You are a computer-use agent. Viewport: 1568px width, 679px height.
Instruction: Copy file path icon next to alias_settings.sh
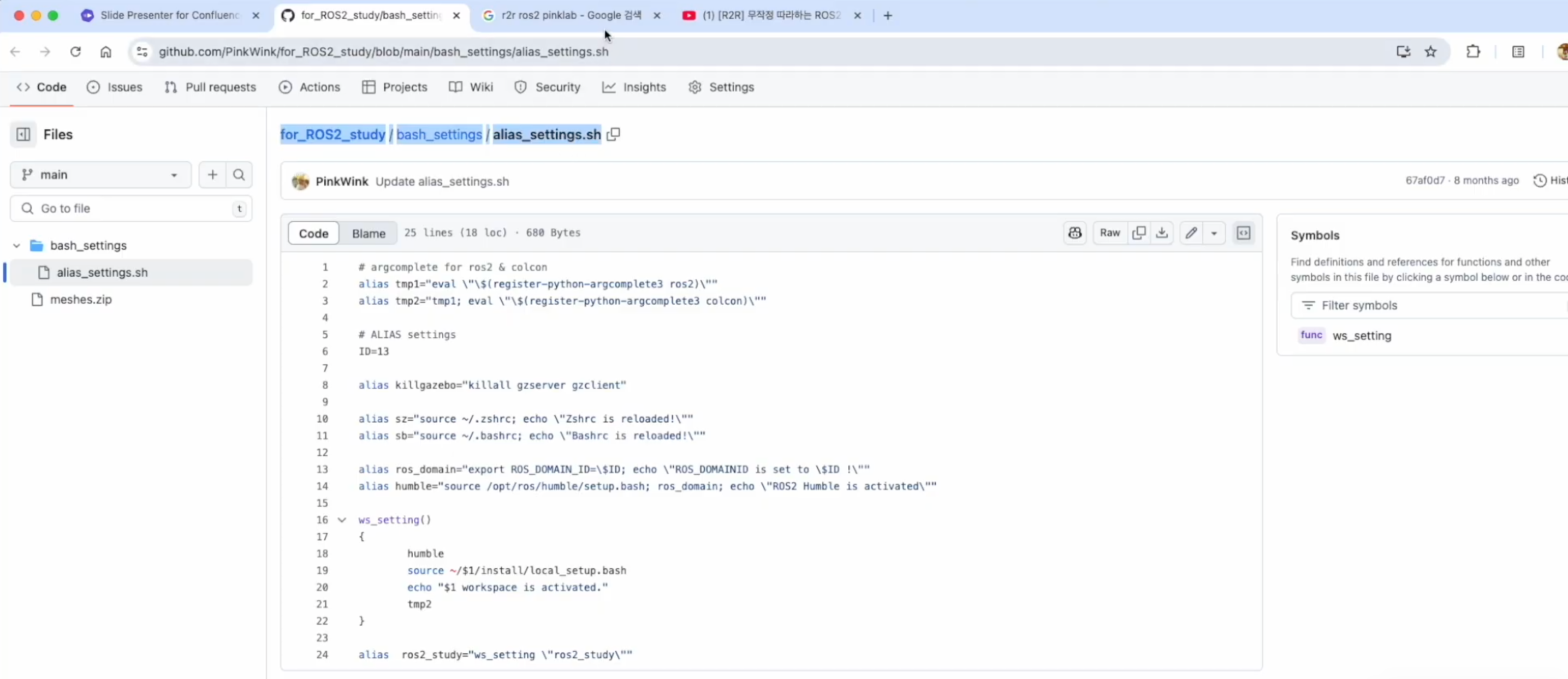pos(614,134)
